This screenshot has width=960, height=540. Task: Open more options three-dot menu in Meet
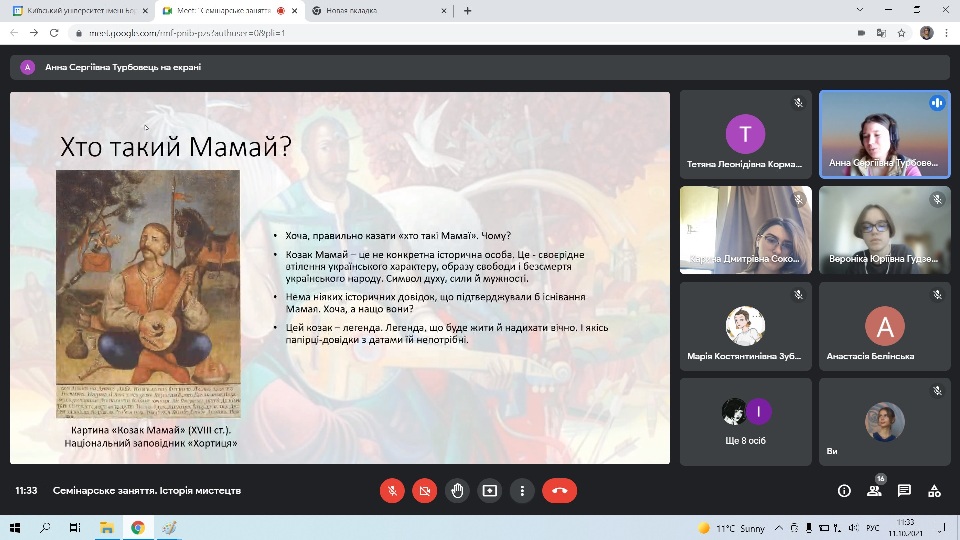(x=522, y=490)
